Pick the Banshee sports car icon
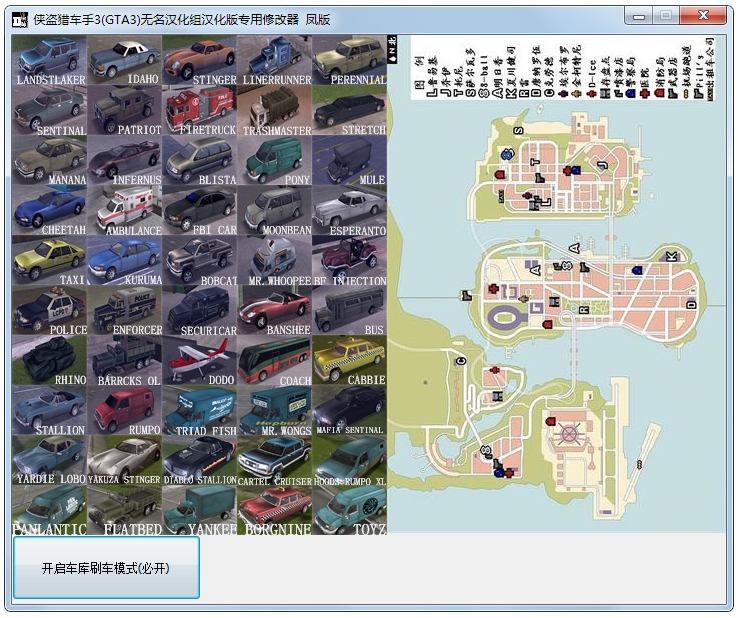Screen dimensions: 738x618 (x=274, y=310)
